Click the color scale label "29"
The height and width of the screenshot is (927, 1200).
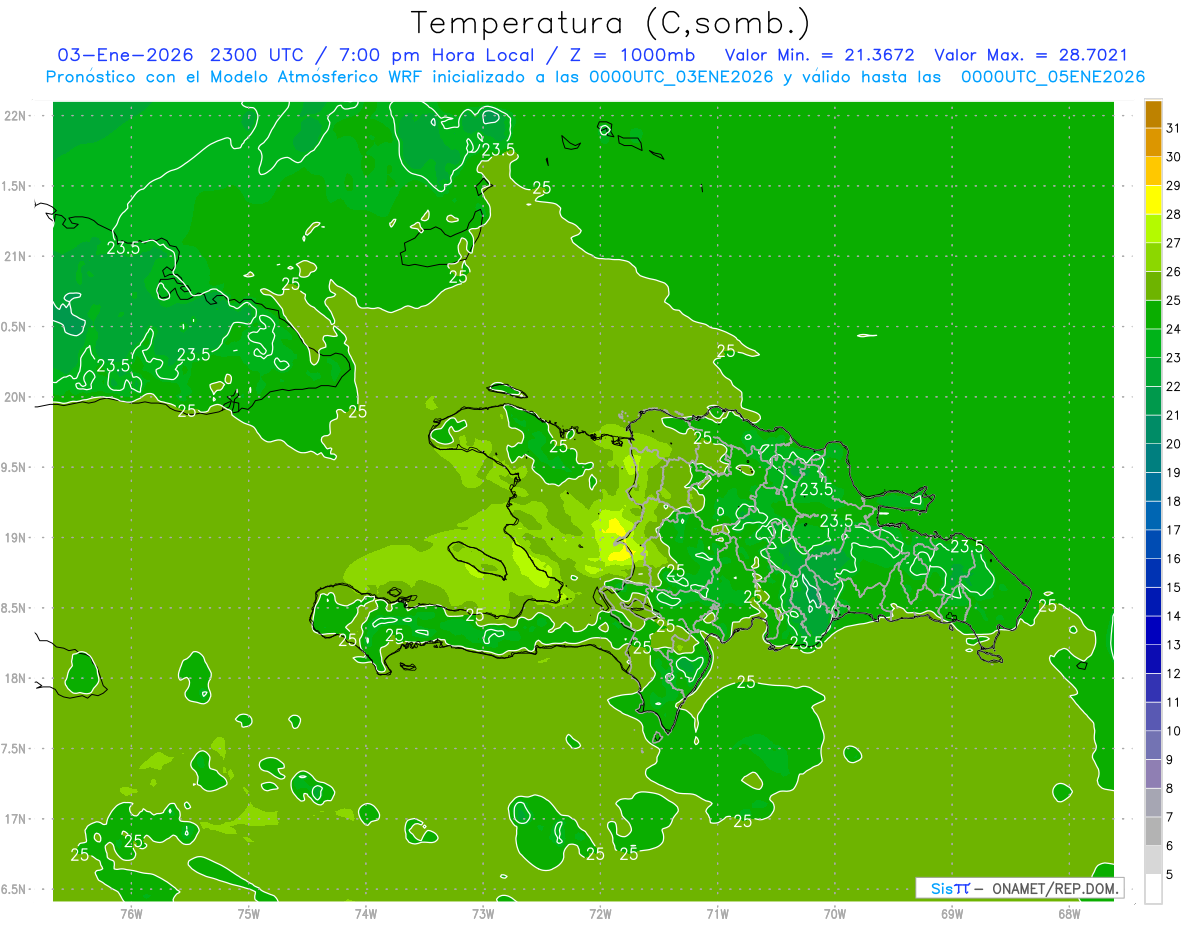click(x=1174, y=185)
